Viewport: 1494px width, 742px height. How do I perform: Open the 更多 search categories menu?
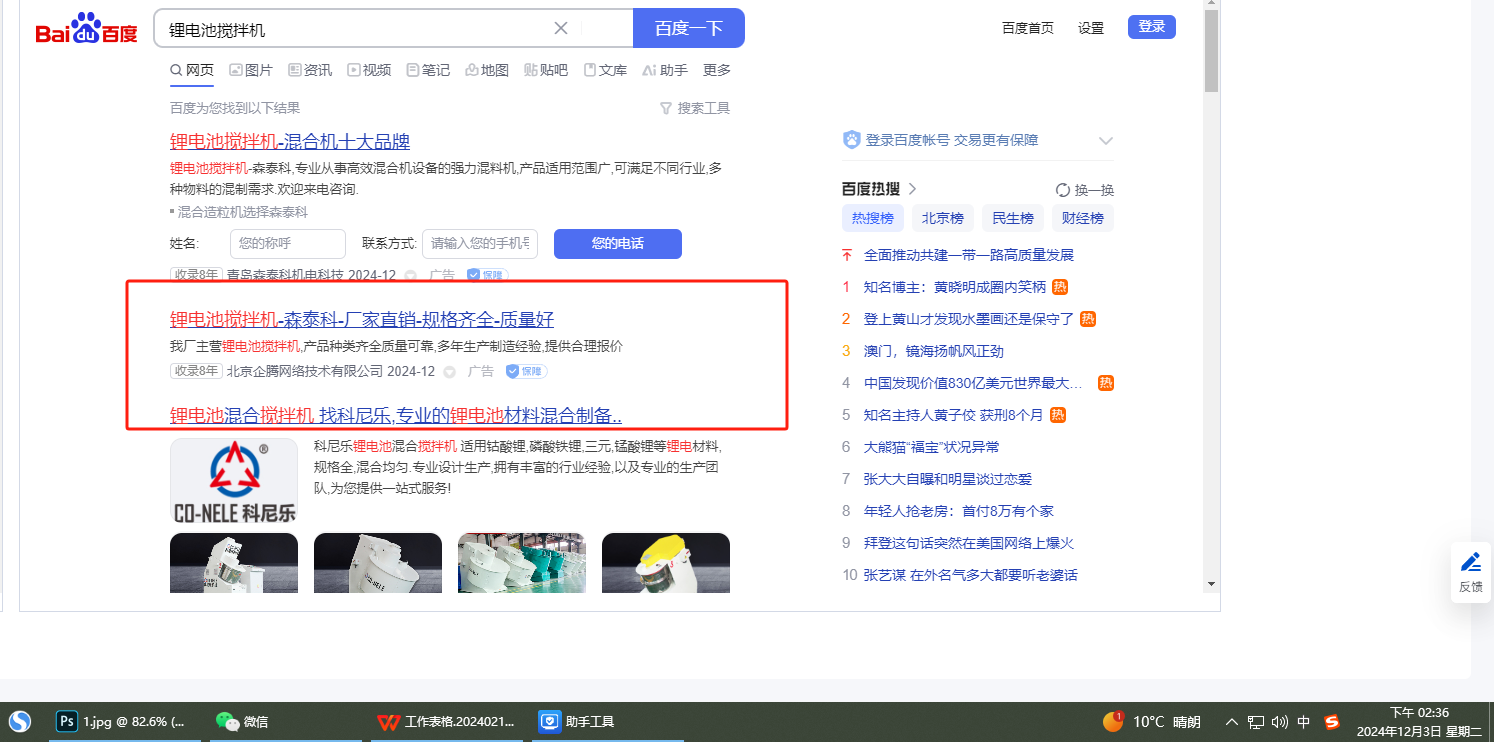[x=717, y=70]
